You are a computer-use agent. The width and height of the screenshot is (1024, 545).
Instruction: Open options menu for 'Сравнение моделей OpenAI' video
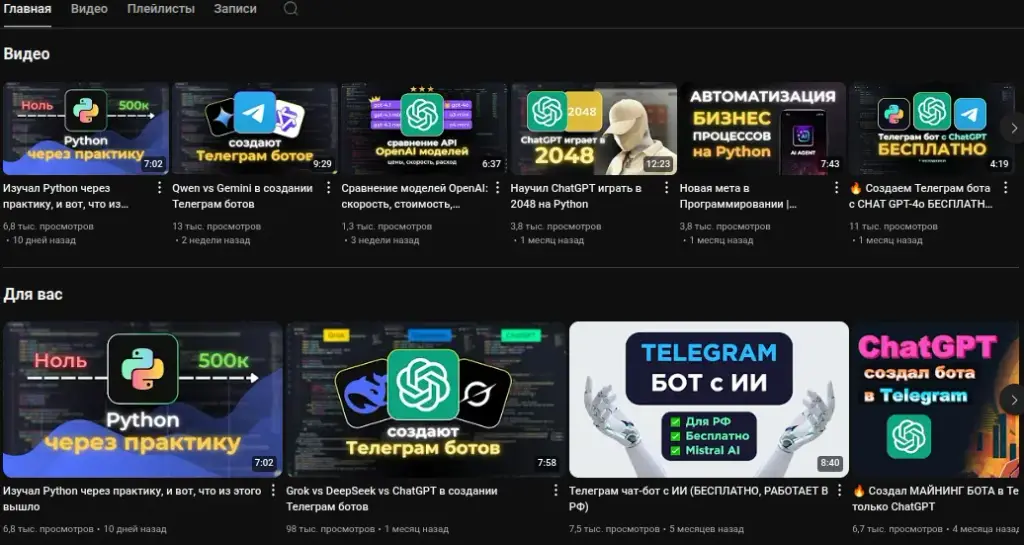pos(498,188)
